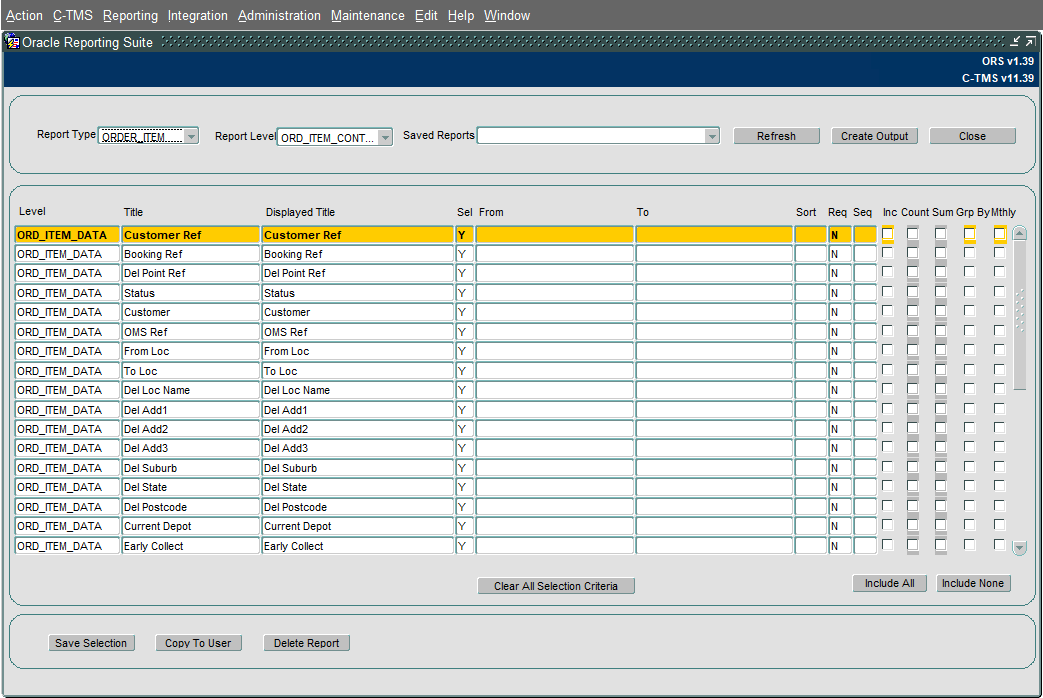Click the Create Output button
This screenshot has height=698, width=1043.
(x=874, y=136)
